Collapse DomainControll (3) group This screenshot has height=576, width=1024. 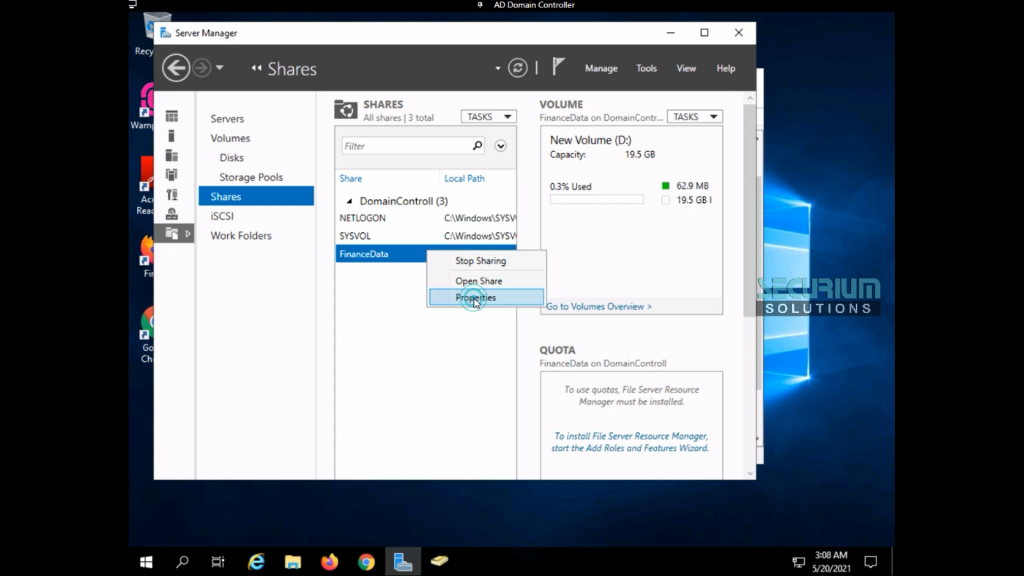tap(349, 201)
